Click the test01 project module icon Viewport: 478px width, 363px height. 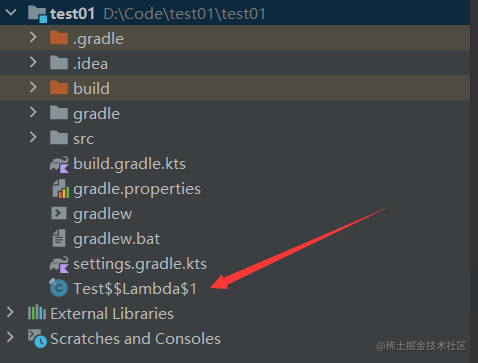coord(37,14)
